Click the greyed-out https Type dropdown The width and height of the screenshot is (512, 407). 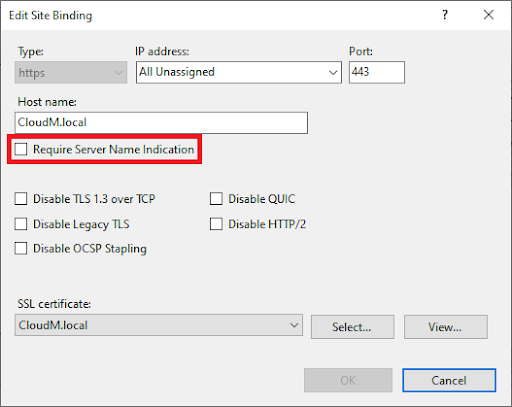tap(71, 72)
